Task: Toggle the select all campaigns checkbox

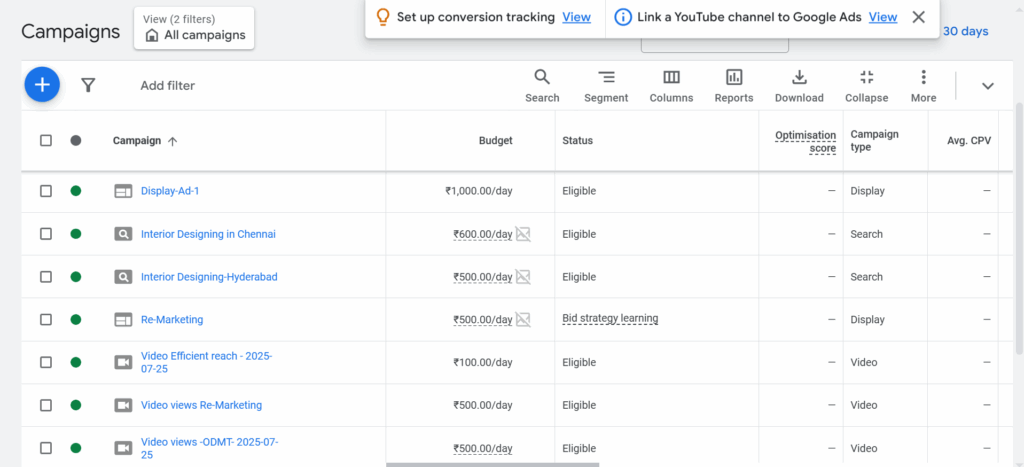Action: point(46,141)
